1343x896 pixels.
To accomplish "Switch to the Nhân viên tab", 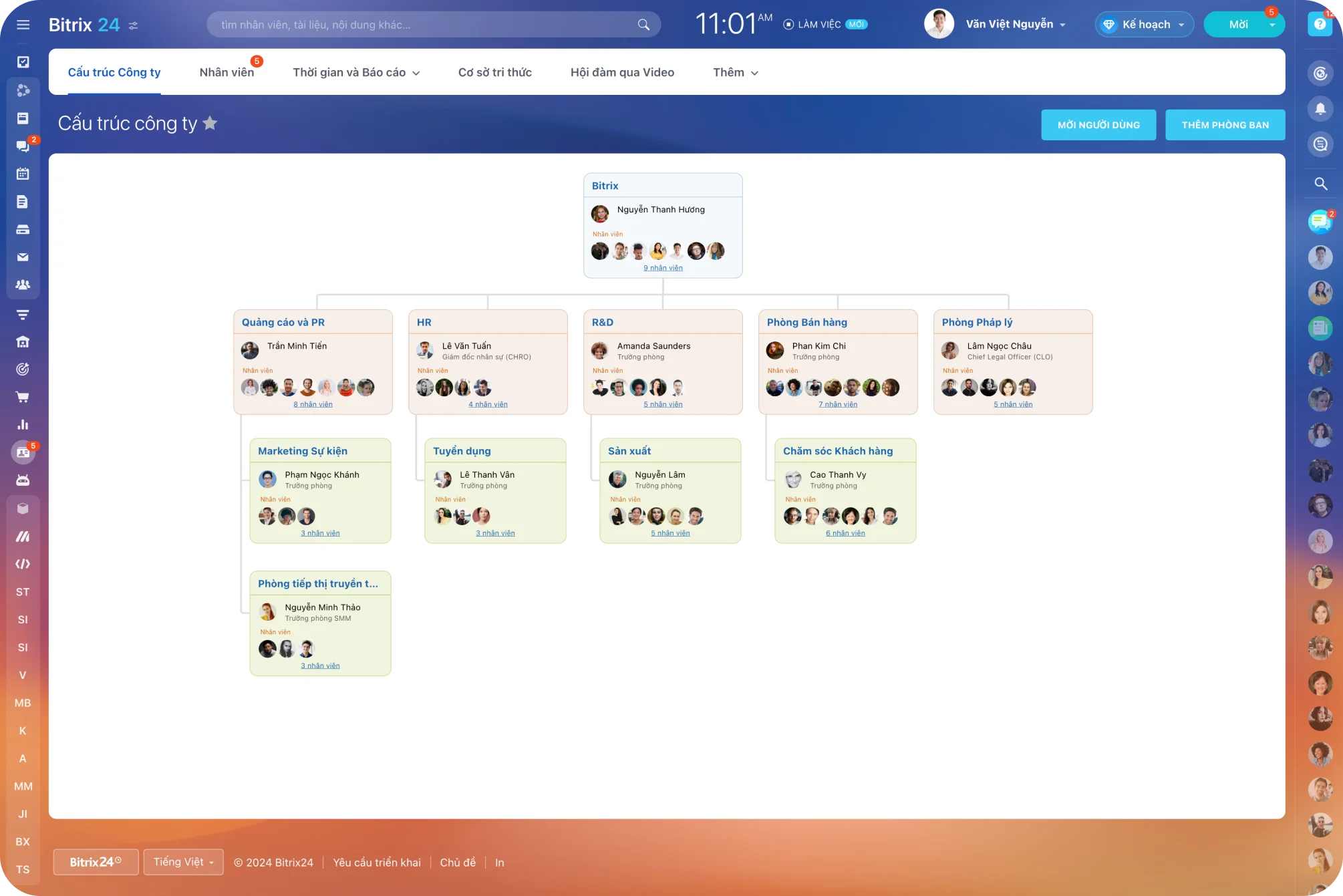I will click(x=227, y=73).
